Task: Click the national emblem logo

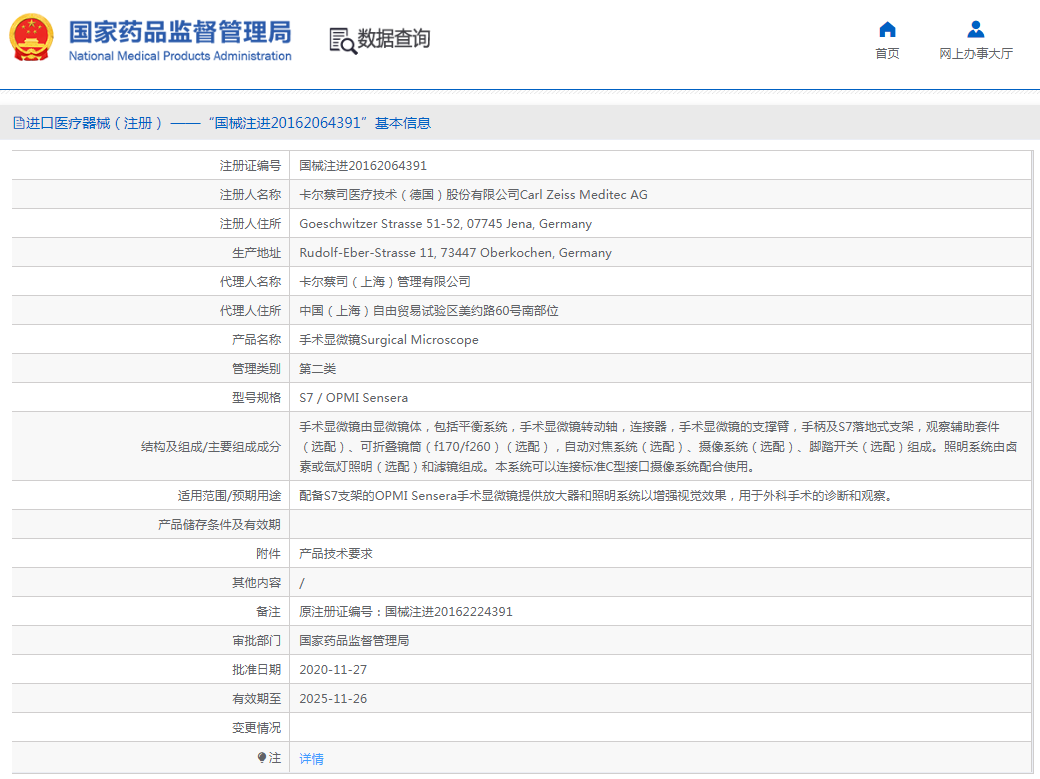Action: tap(31, 38)
